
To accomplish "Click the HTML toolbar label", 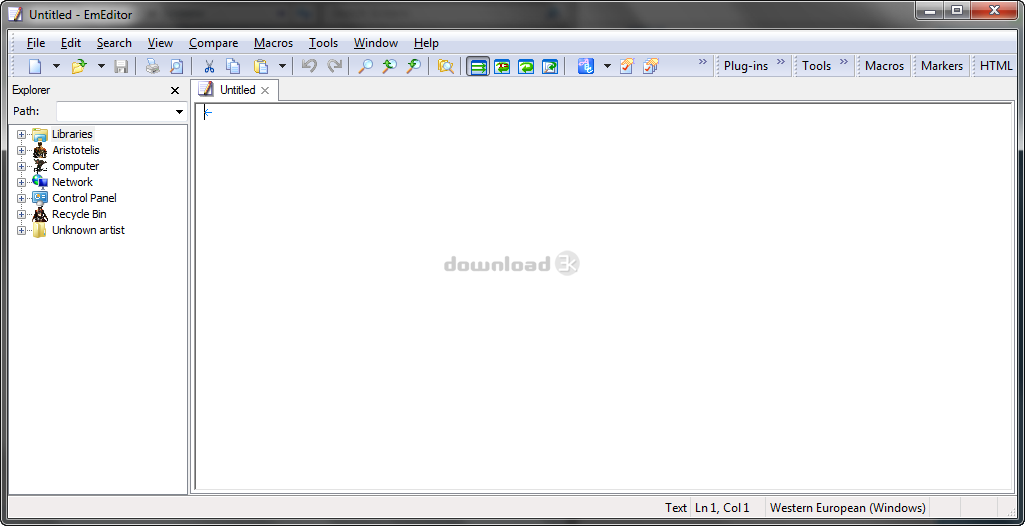I will coord(996,66).
